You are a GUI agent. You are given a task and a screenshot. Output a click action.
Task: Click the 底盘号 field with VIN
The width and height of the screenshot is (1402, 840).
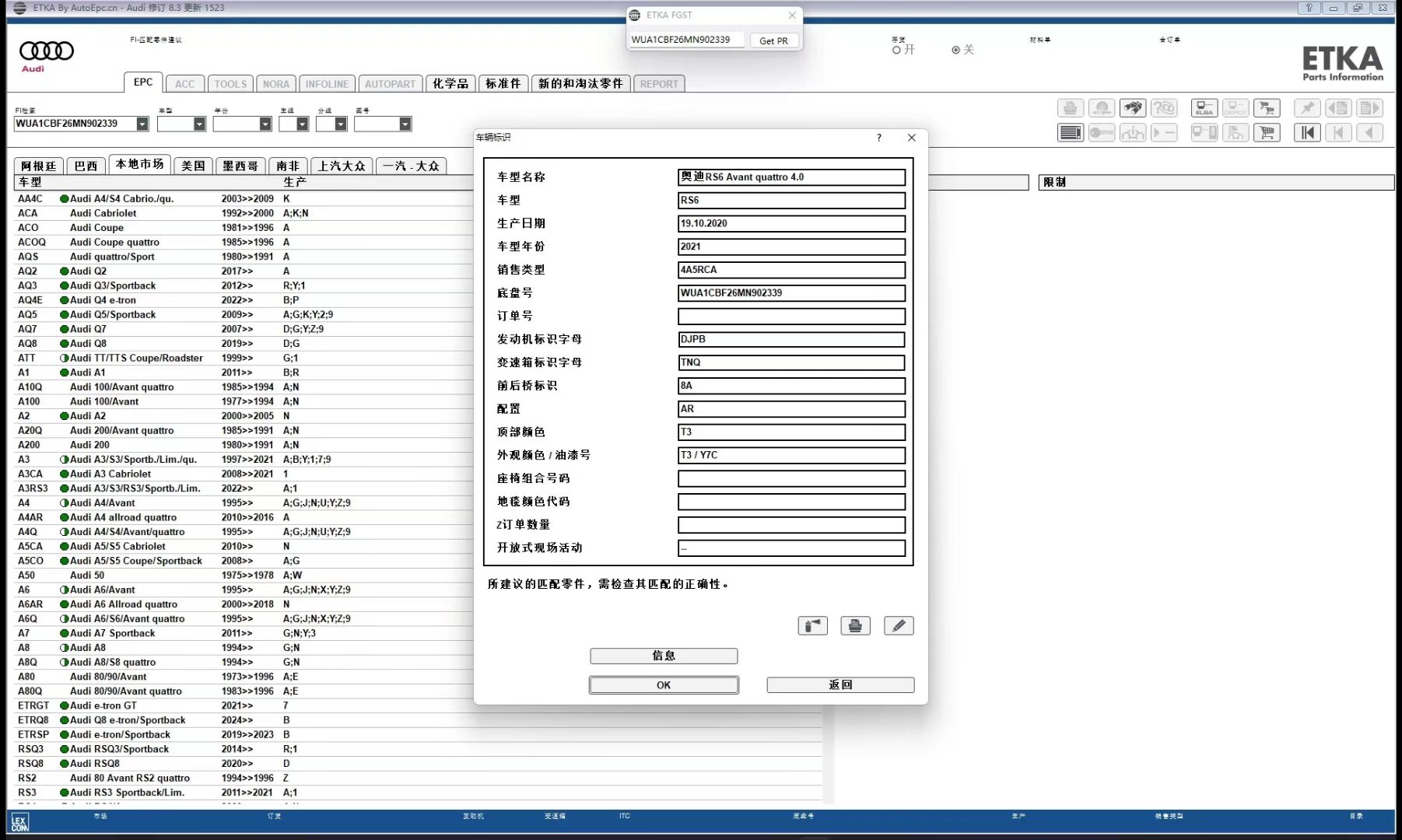coord(791,293)
